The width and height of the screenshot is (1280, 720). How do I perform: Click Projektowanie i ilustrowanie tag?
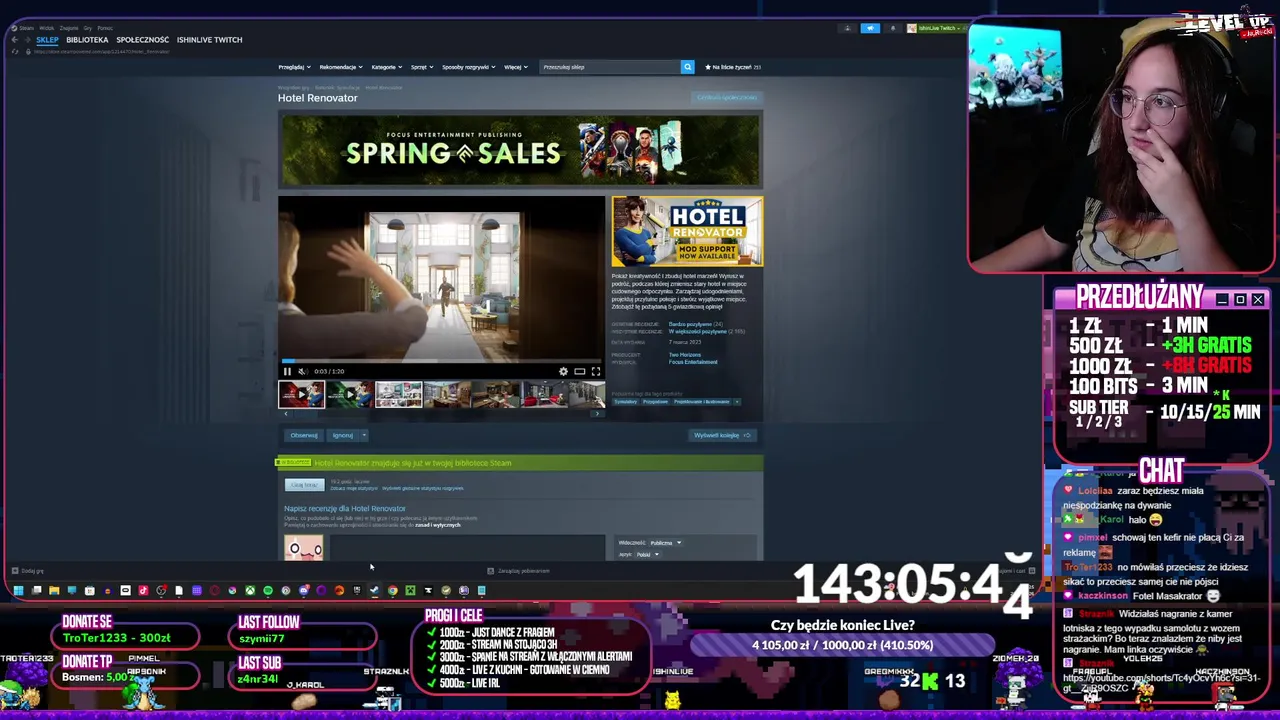702,402
